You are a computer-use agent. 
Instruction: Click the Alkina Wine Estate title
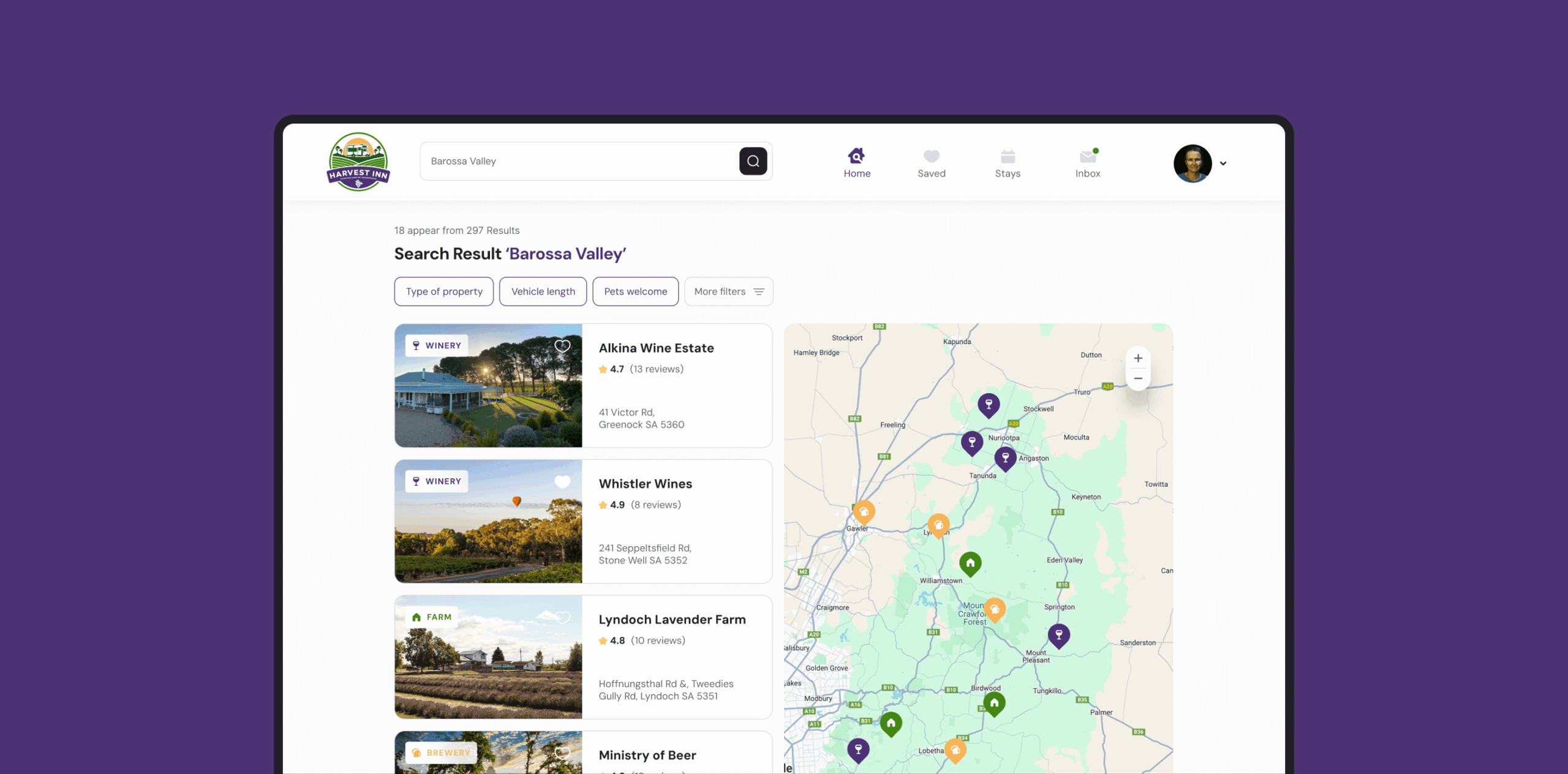(656, 348)
